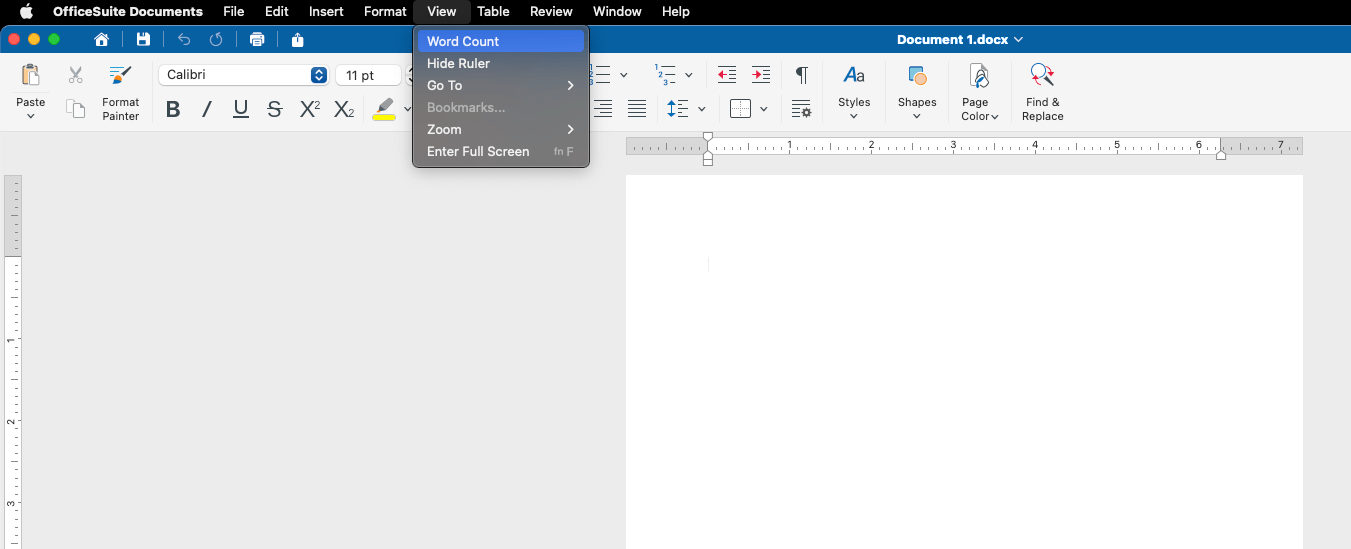Click the Home icon in title bar
This screenshot has width=1351, height=549.
101,40
